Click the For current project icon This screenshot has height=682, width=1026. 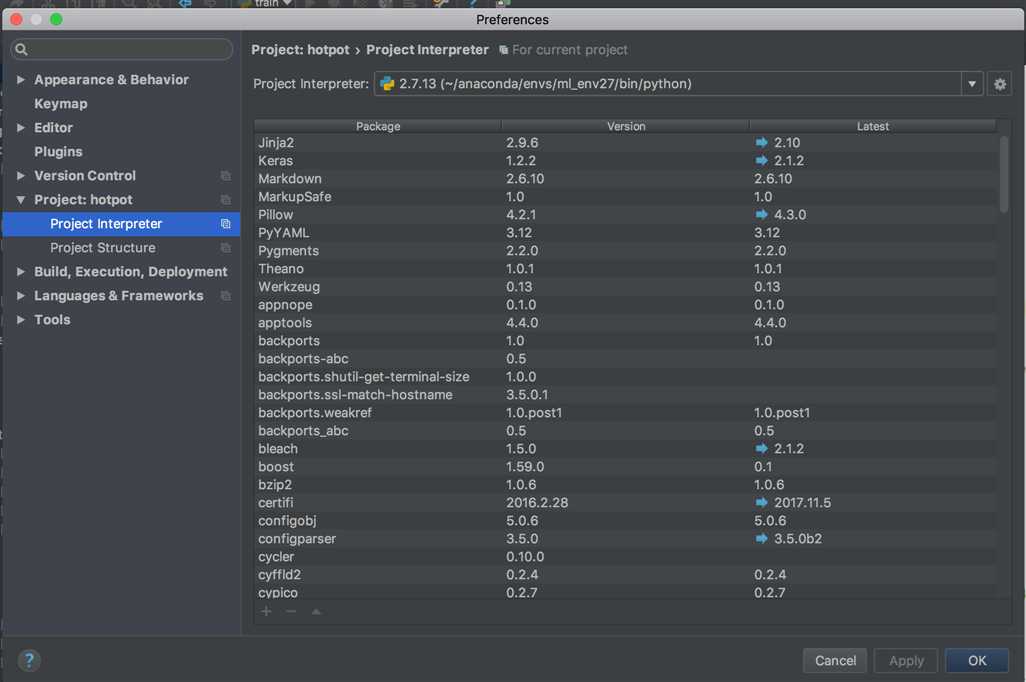coord(503,50)
